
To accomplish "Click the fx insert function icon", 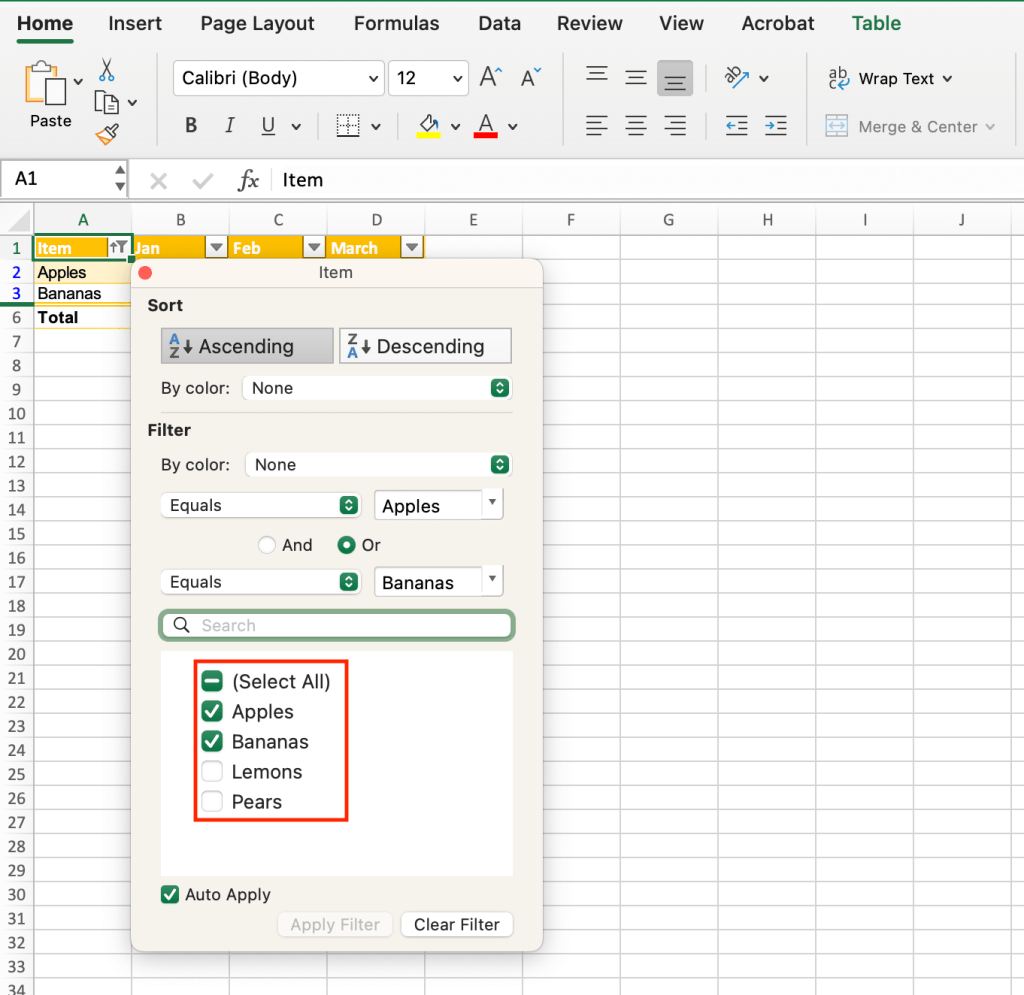I will 248,180.
